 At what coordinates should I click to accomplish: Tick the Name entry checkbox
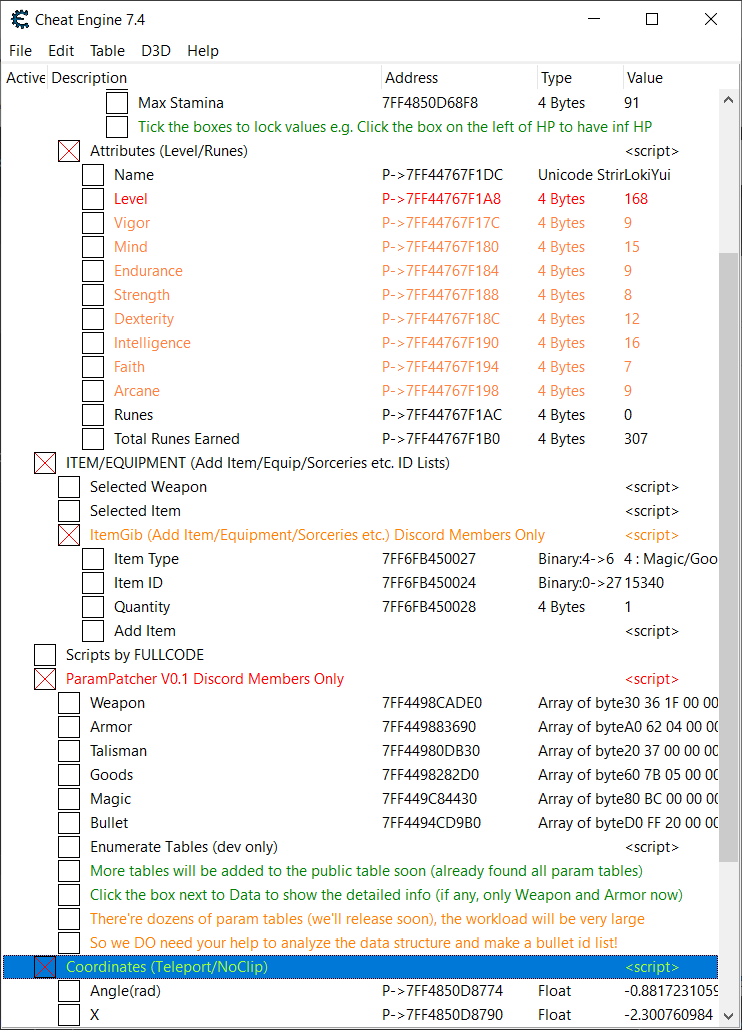coord(93,175)
